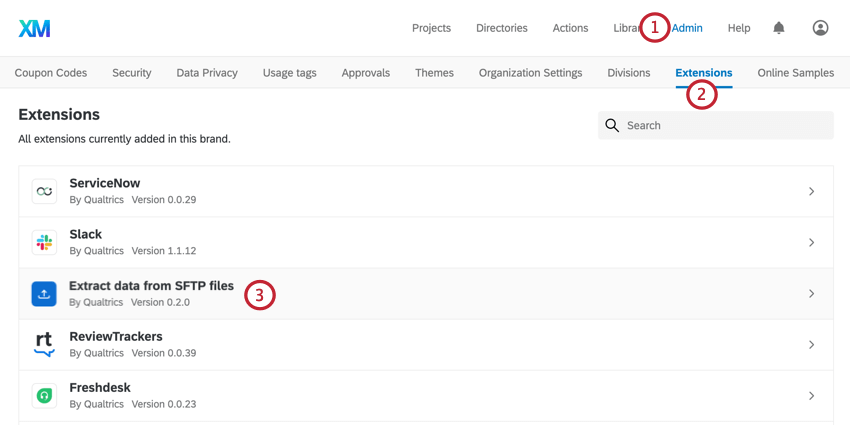The image size is (850, 425).
Task: Open Extract data from SFTP files title
Action: [151, 285]
